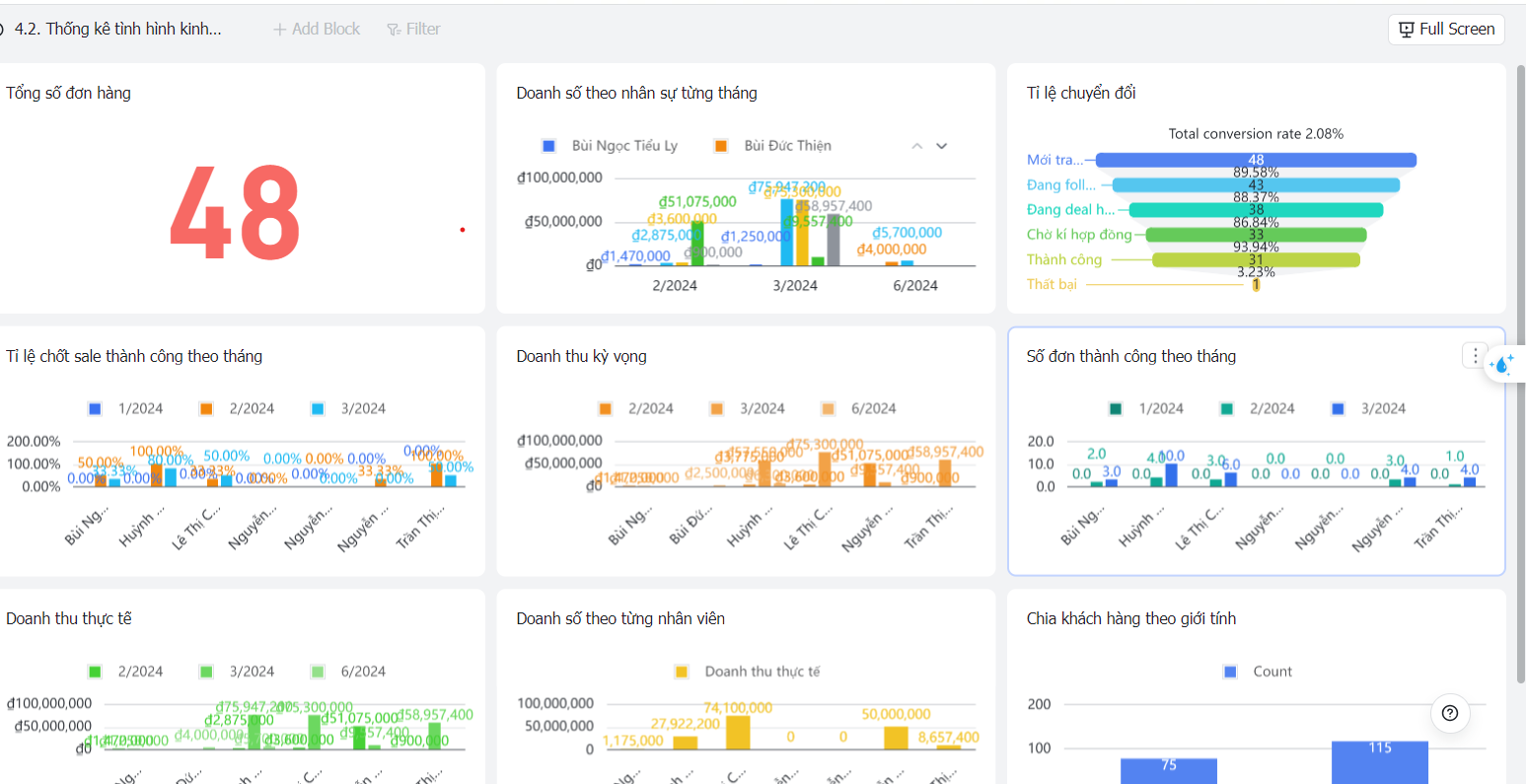Click Add Block
The width and height of the screenshot is (1526, 784).
[x=317, y=30]
